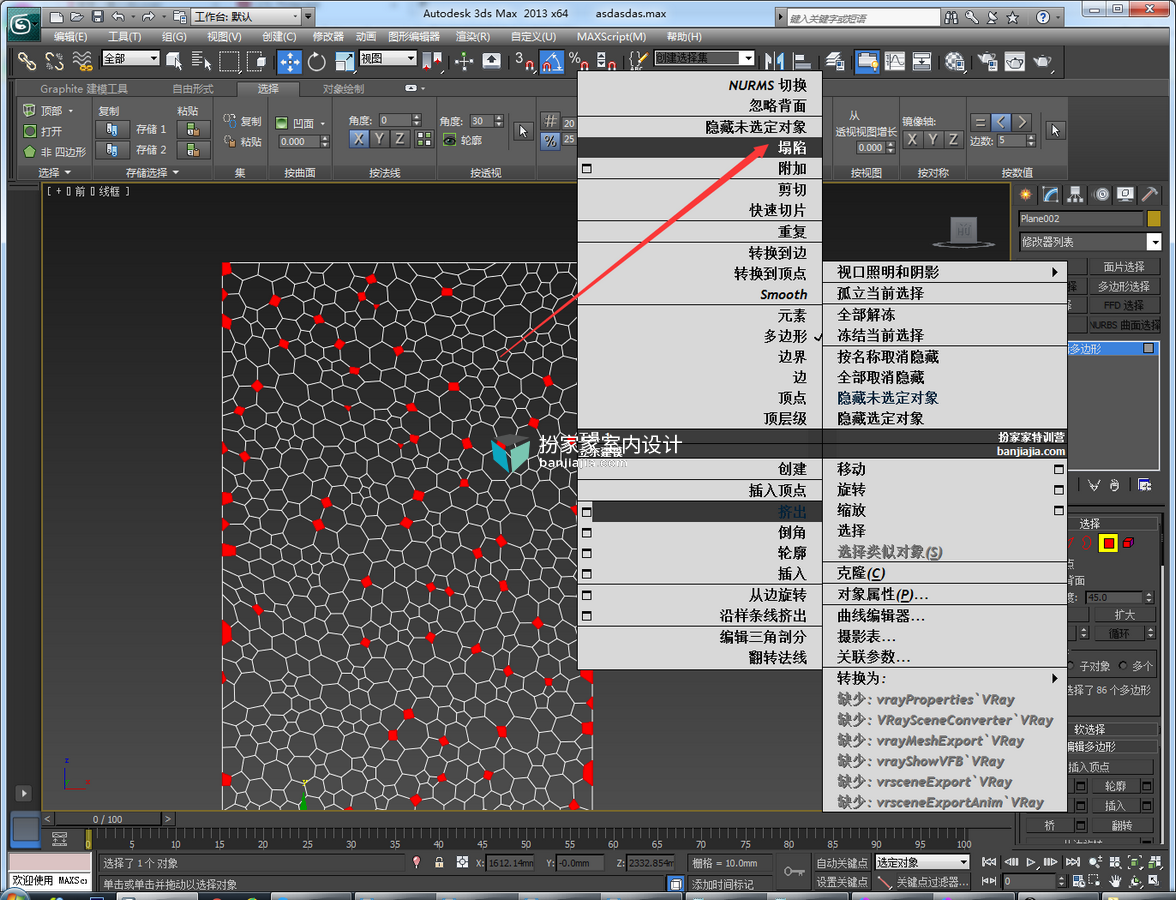Click the 自动关键点 button

point(842,862)
